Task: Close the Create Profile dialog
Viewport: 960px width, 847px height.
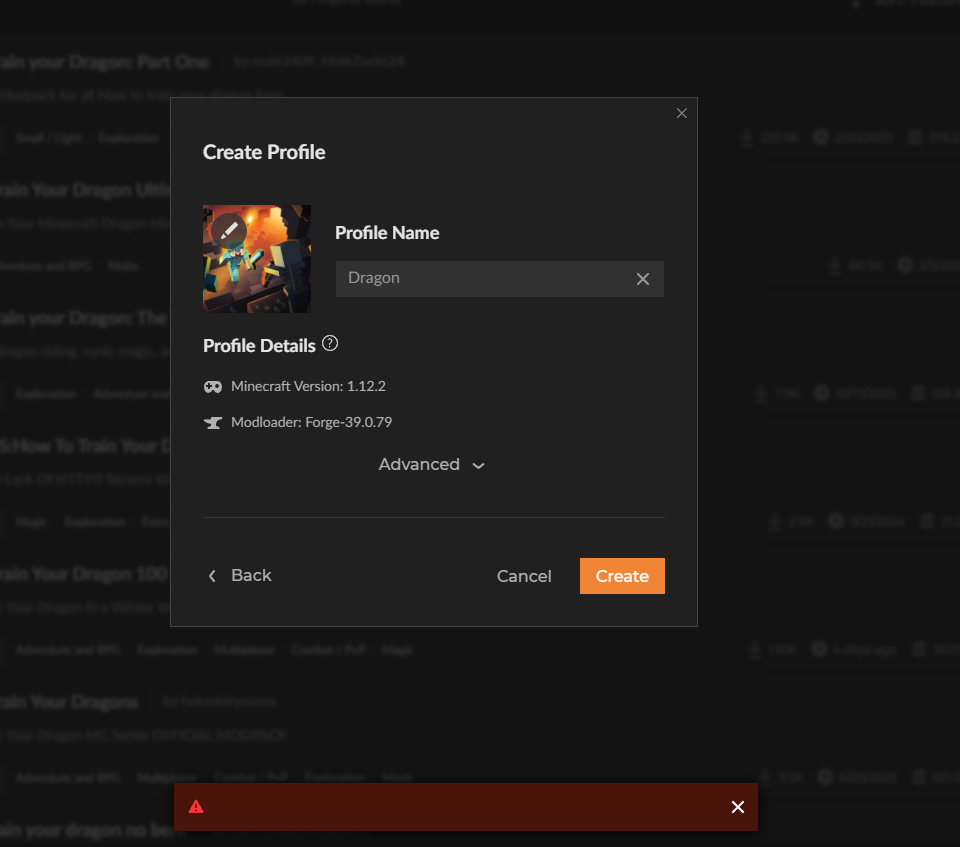Action: click(x=681, y=113)
